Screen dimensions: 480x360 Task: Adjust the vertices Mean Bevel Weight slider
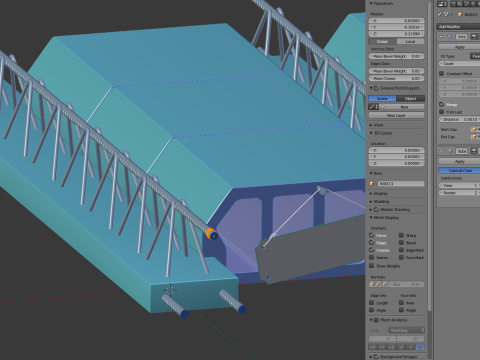(396, 56)
